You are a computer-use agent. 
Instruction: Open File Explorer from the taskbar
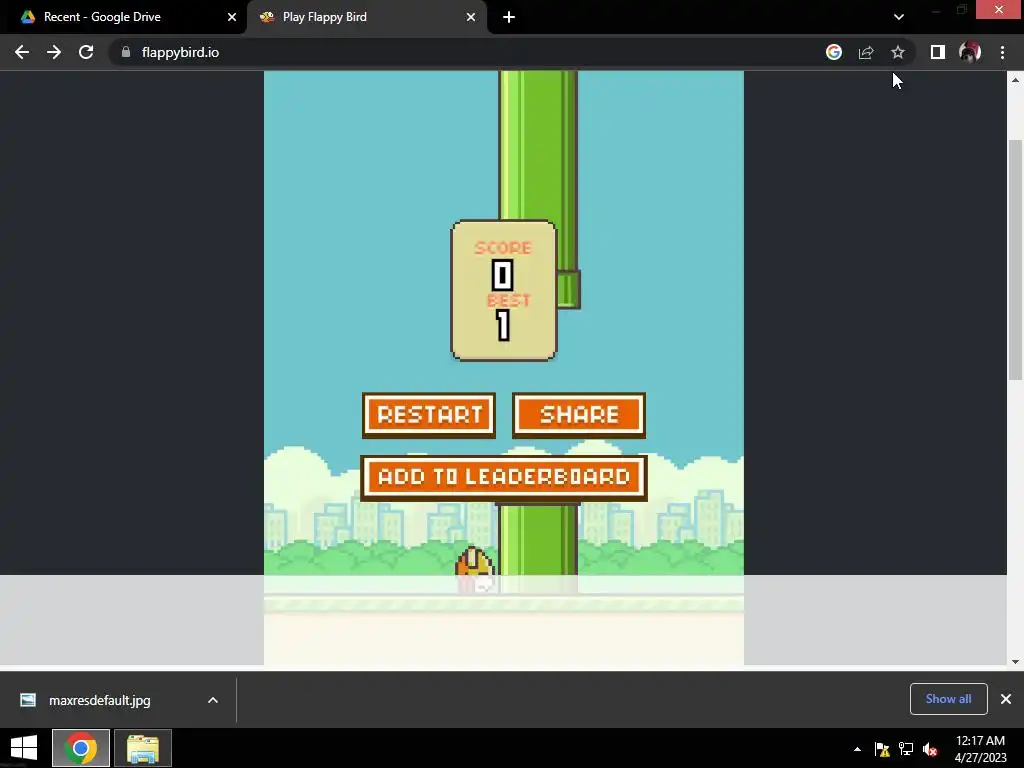143,748
